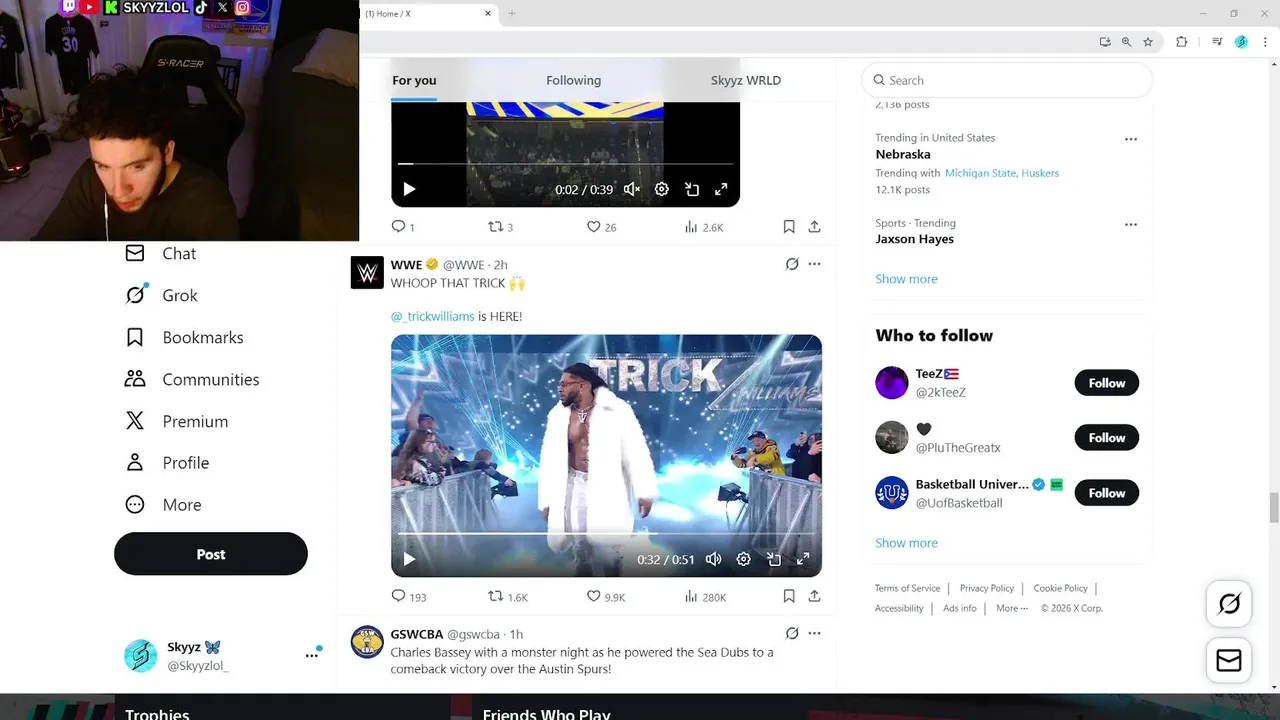Switch to the For you tab
This screenshot has width=1280, height=720.
(x=414, y=80)
